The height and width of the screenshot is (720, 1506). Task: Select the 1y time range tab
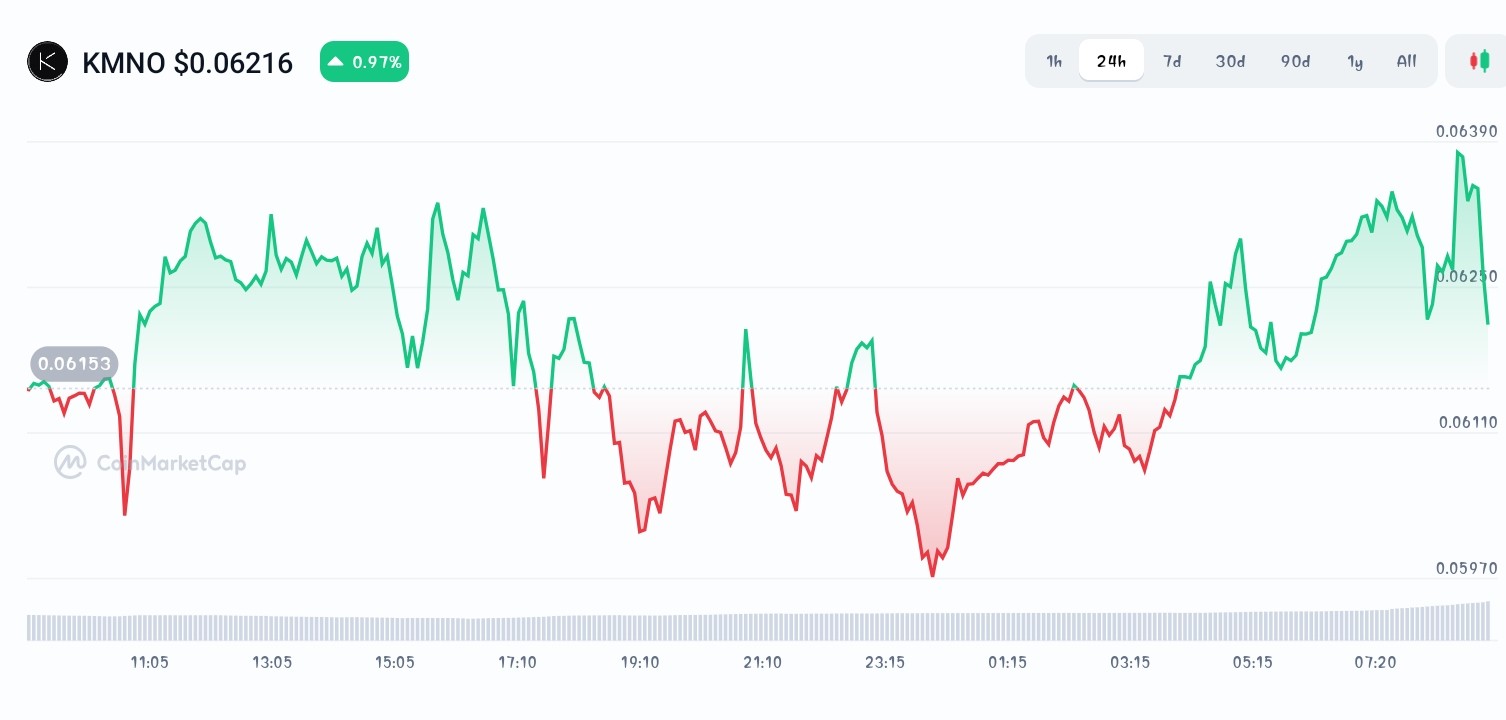(1355, 61)
